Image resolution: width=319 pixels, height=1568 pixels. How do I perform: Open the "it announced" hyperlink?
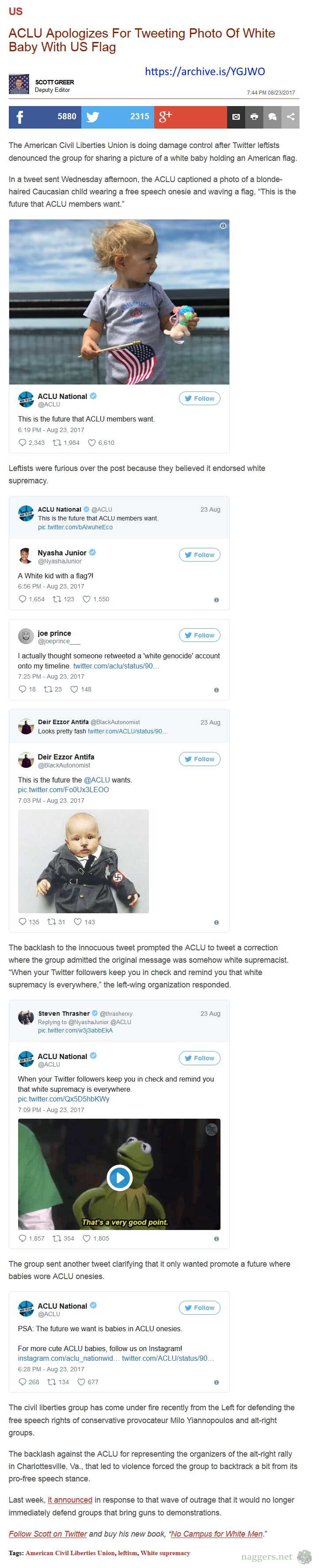pyautogui.click(x=70, y=1500)
